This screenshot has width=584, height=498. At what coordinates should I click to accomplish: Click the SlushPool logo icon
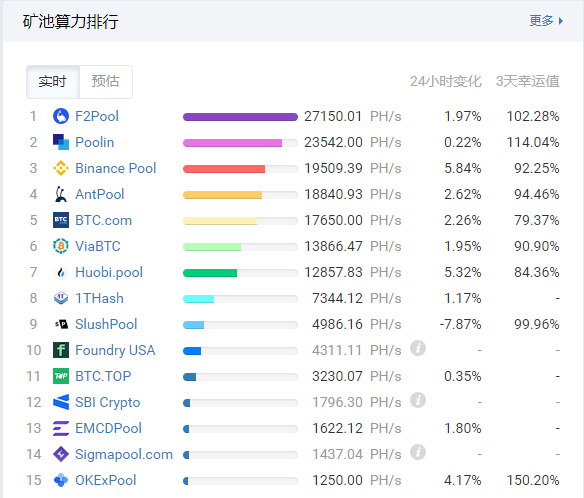pos(61,324)
